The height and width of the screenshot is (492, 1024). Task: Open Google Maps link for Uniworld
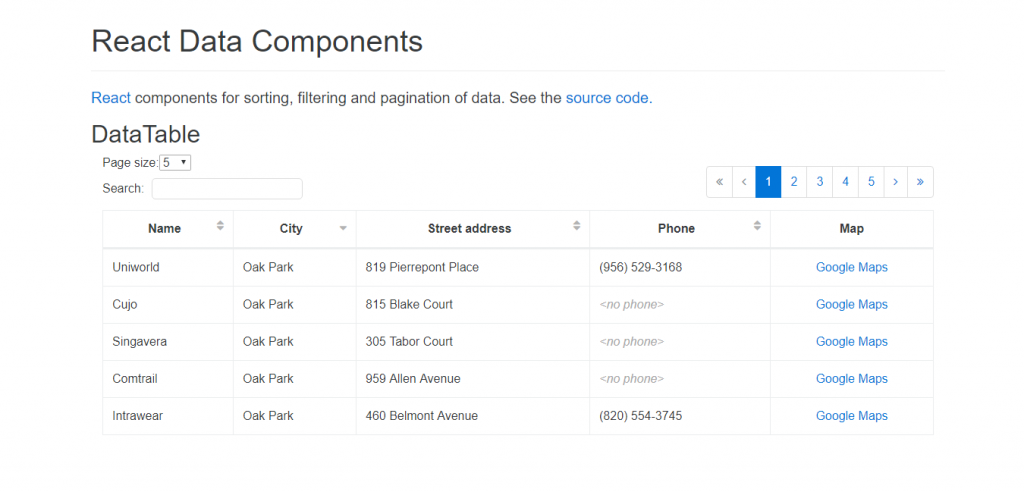852,267
